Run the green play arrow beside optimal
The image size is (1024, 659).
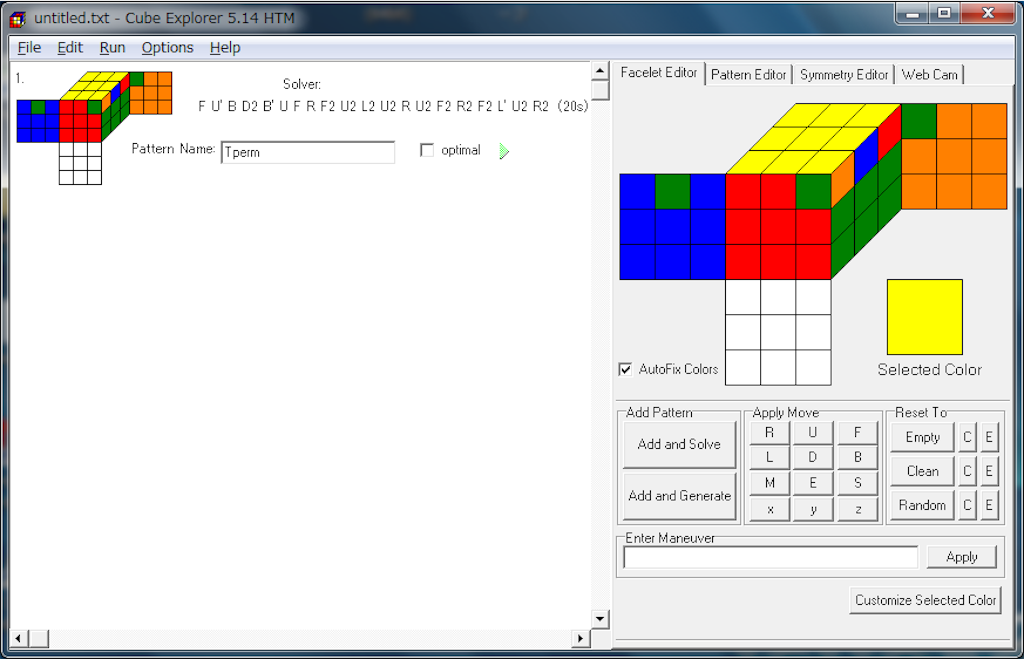pos(504,151)
